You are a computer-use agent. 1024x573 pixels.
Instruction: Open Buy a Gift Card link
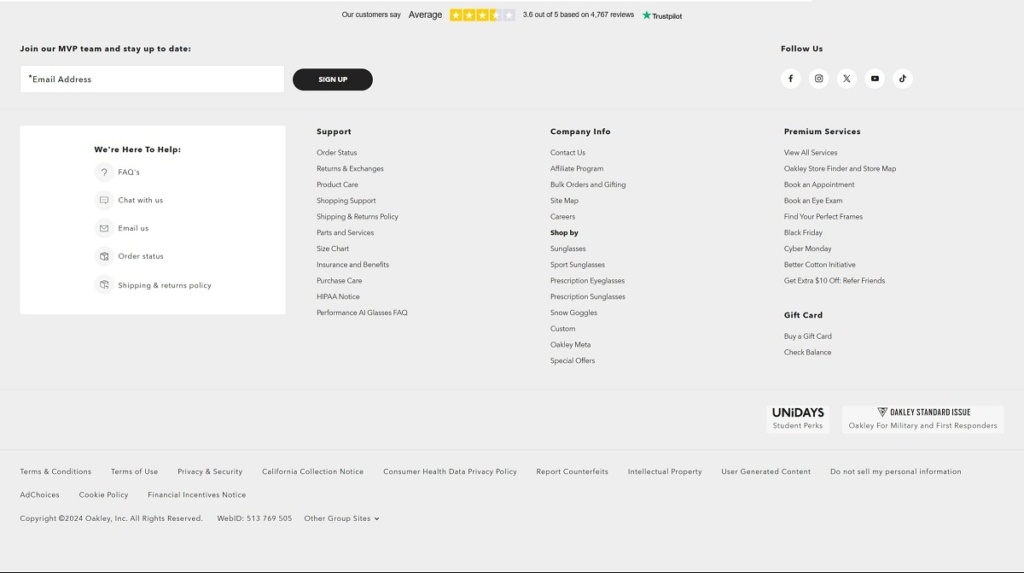(807, 337)
